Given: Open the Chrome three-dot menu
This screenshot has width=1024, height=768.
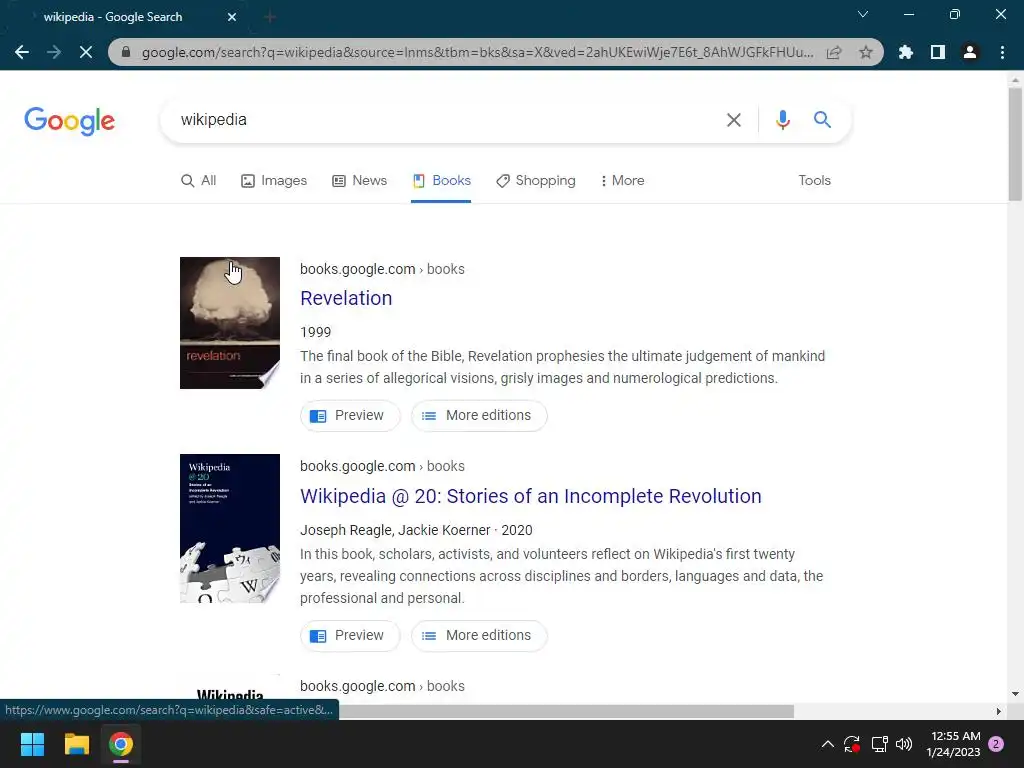Looking at the screenshot, I should (x=1002, y=52).
